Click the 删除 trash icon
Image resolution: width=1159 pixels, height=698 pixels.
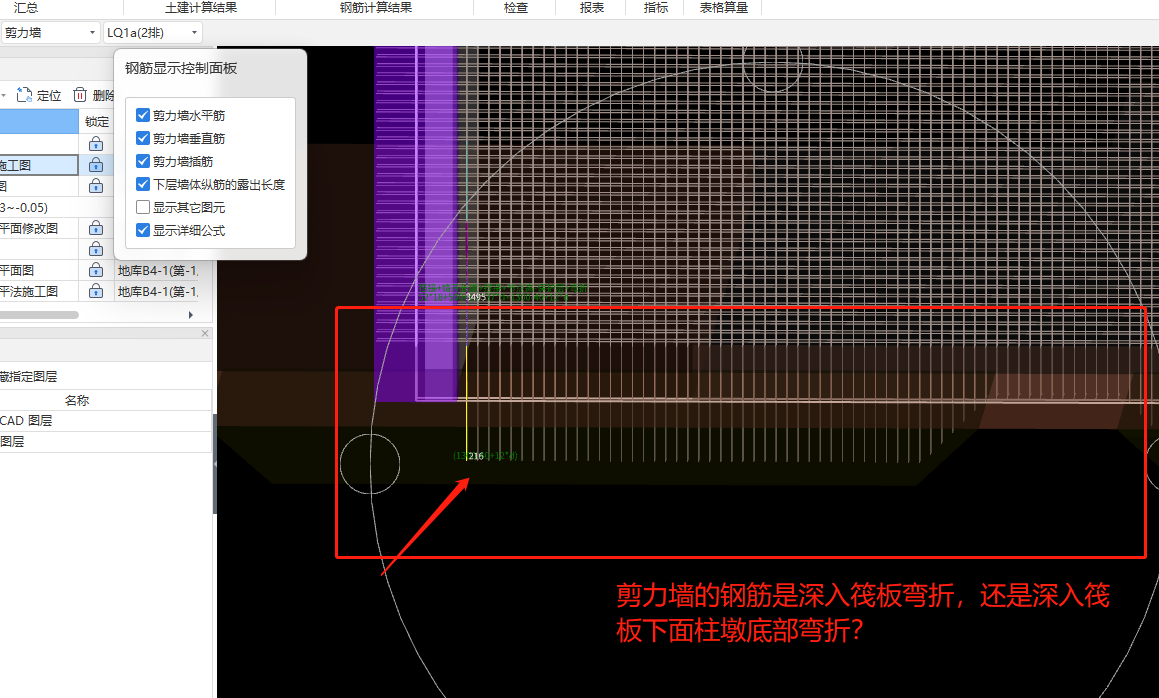[80, 95]
